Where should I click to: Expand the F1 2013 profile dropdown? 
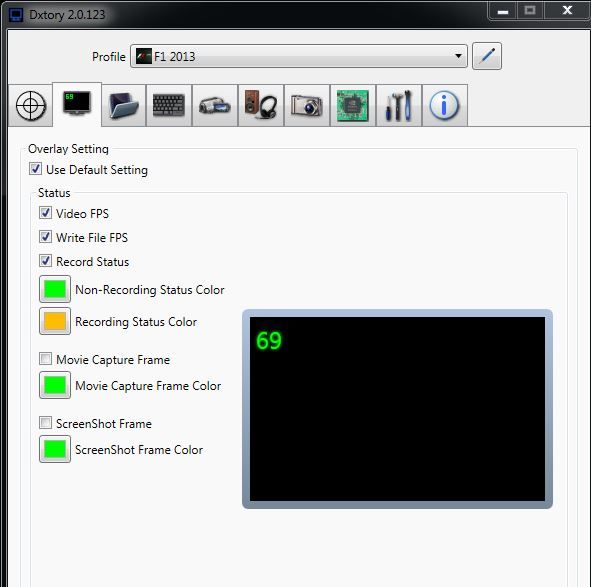coord(299,56)
